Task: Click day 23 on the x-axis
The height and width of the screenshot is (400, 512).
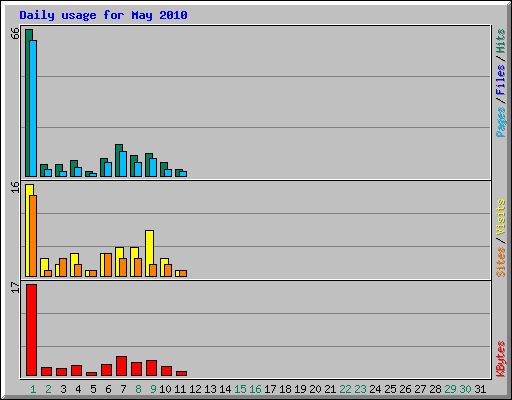Action: (360, 389)
